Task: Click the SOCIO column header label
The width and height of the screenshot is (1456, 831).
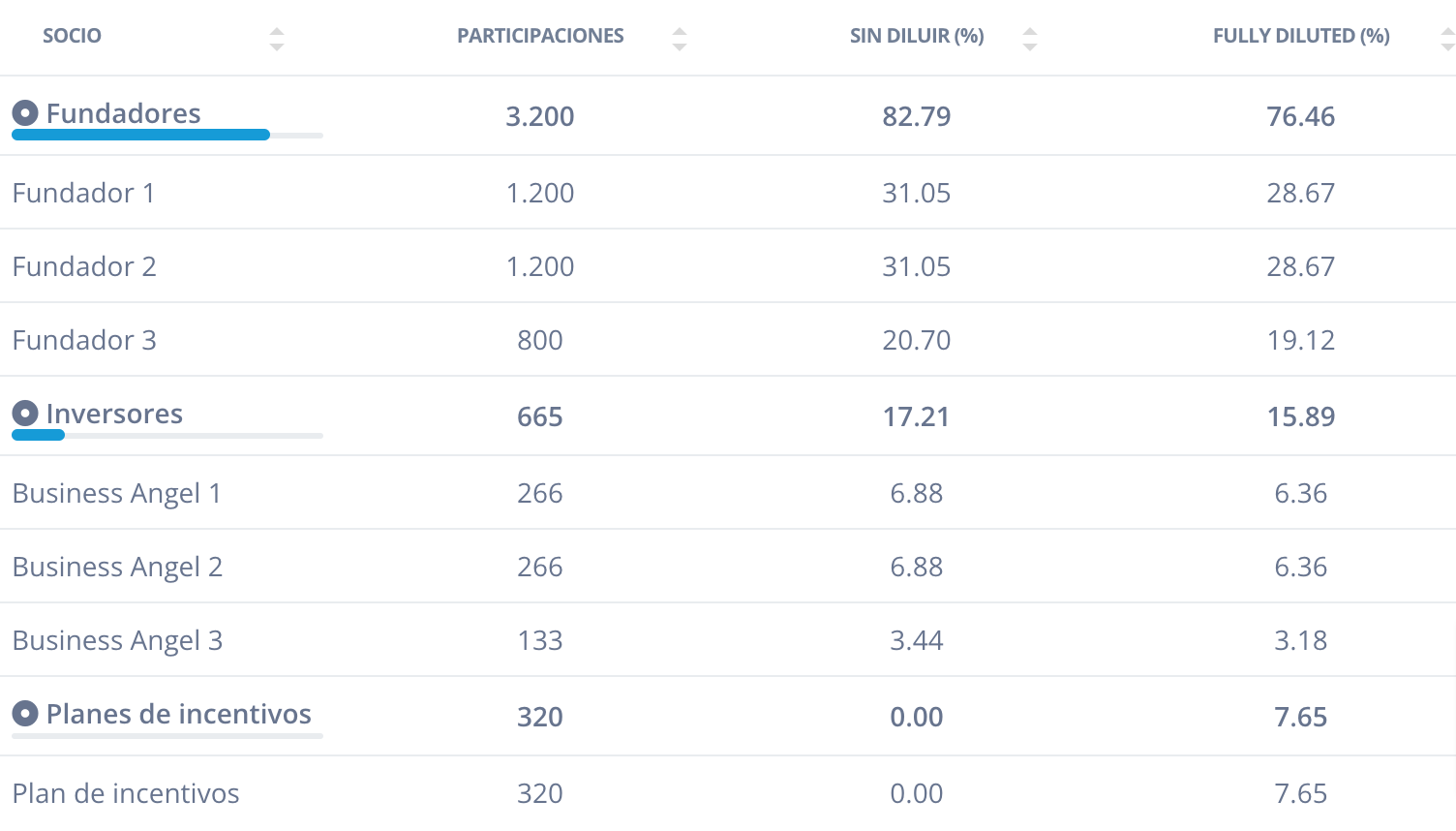Action: [x=72, y=36]
